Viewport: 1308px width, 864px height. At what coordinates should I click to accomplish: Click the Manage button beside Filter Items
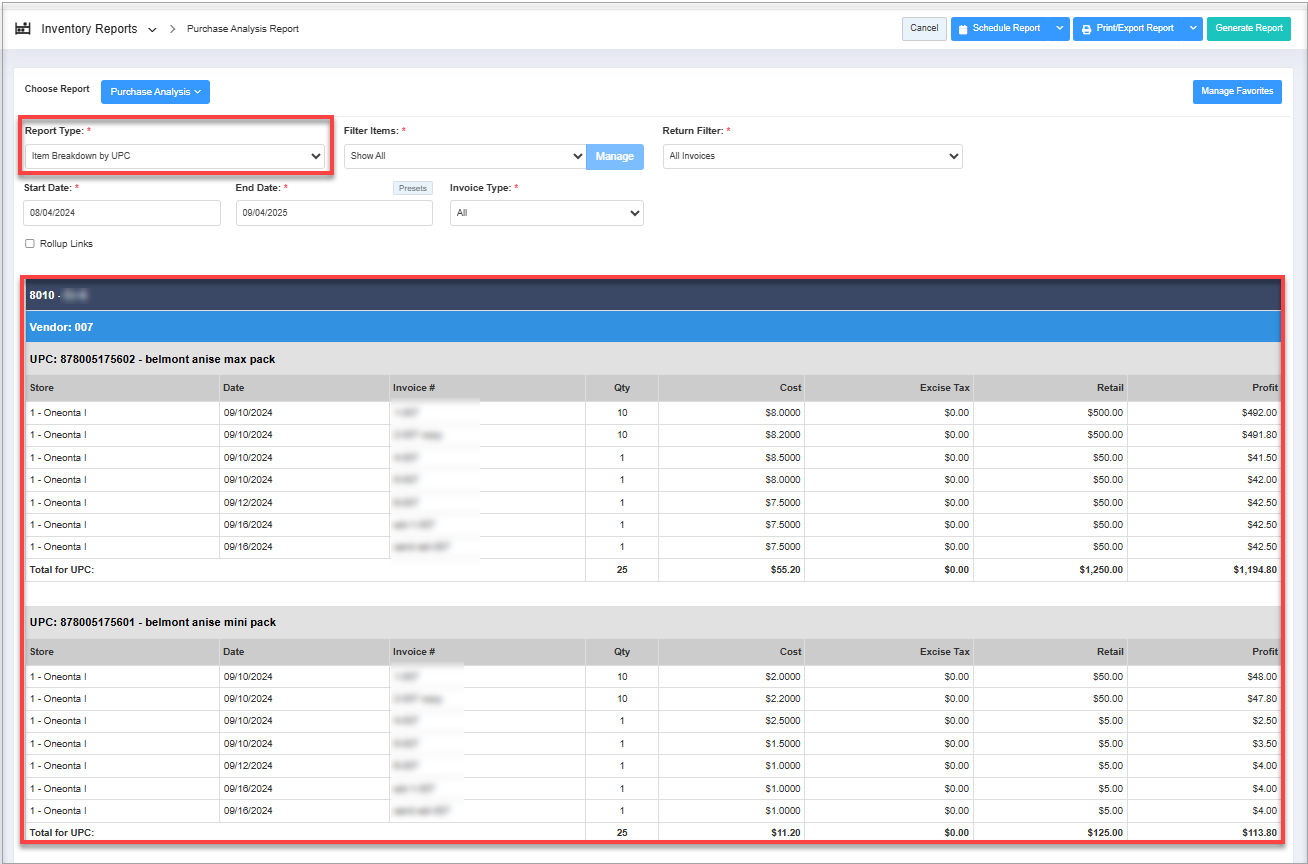pyautogui.click(x=614, y=156)
